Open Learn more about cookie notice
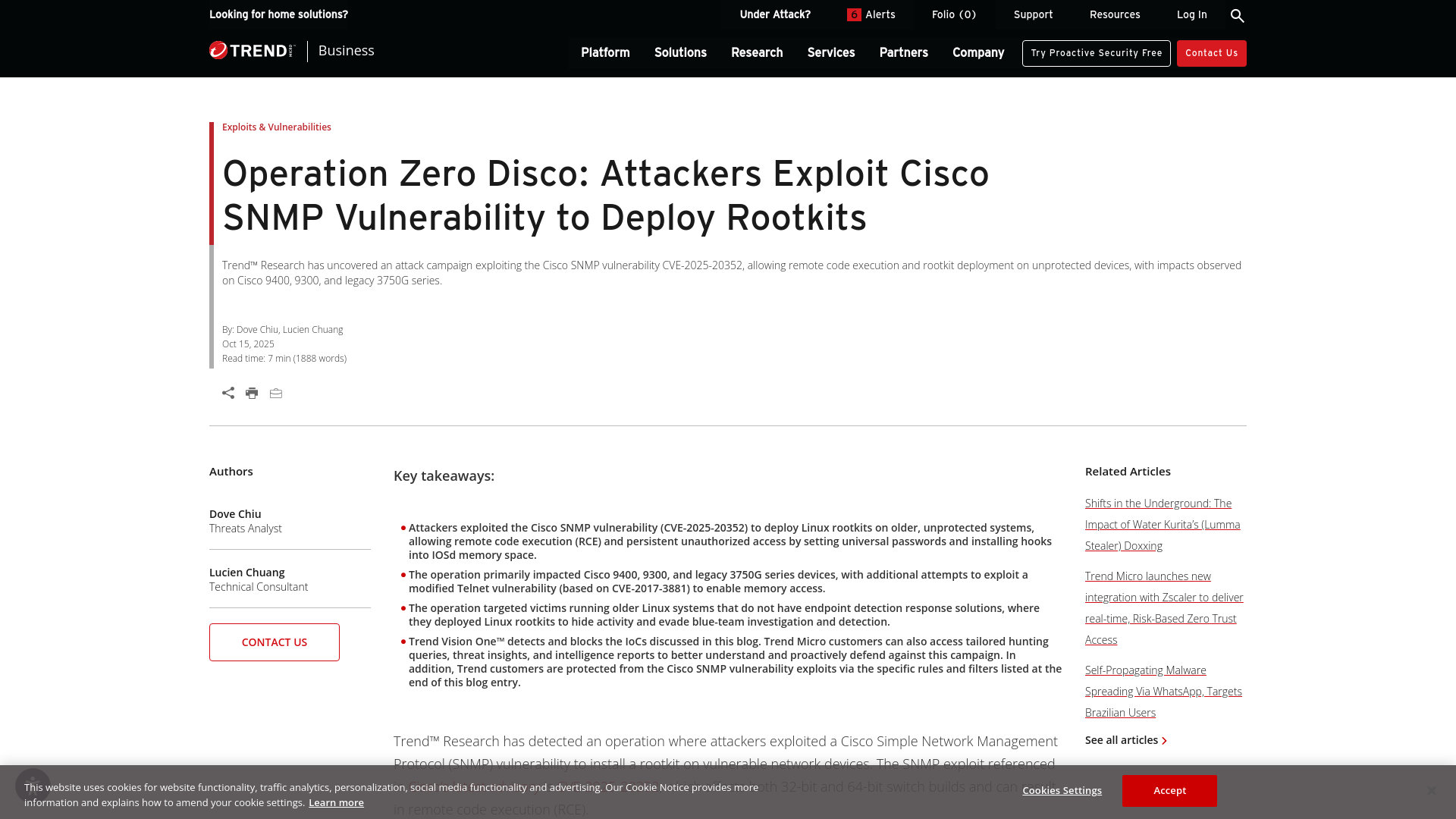Screen dimensions: 1456x819 pyautogui.click(x=336, y=802)
